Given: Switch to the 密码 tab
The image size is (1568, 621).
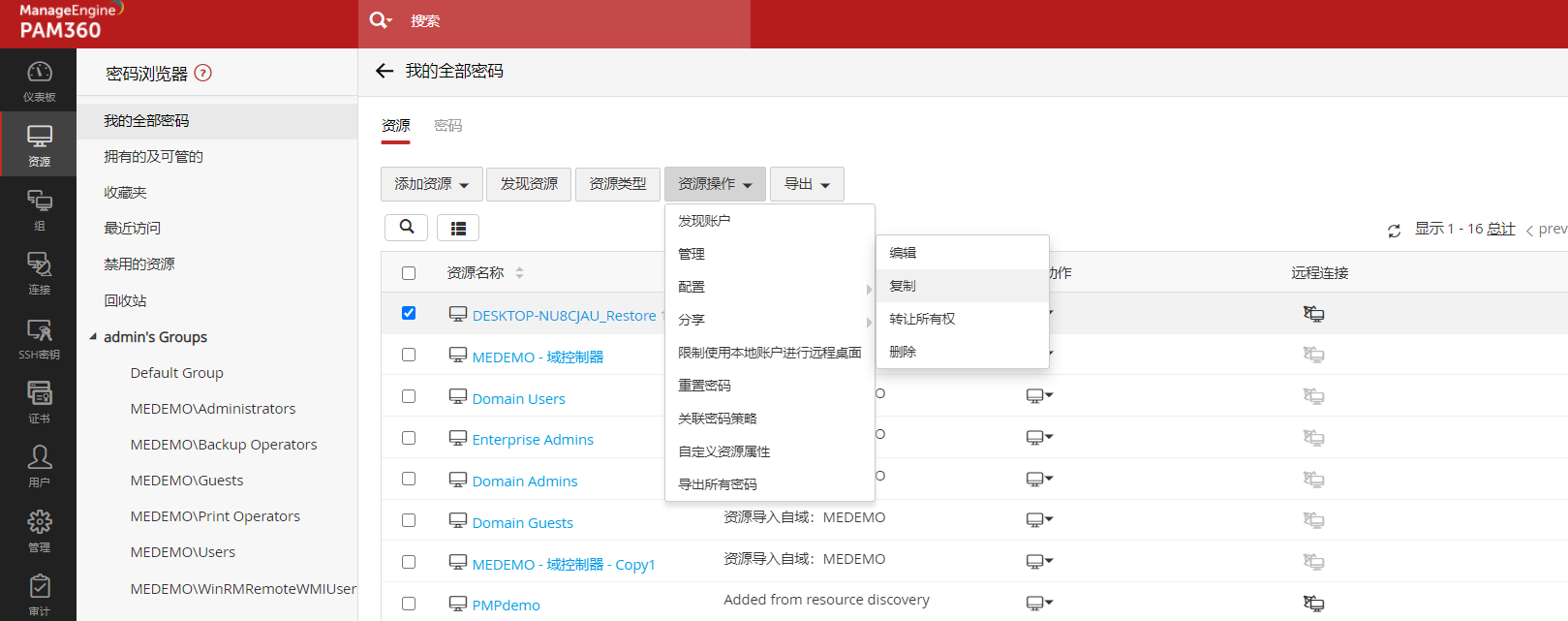Looking at the screenshot, I should coord(448,126).
